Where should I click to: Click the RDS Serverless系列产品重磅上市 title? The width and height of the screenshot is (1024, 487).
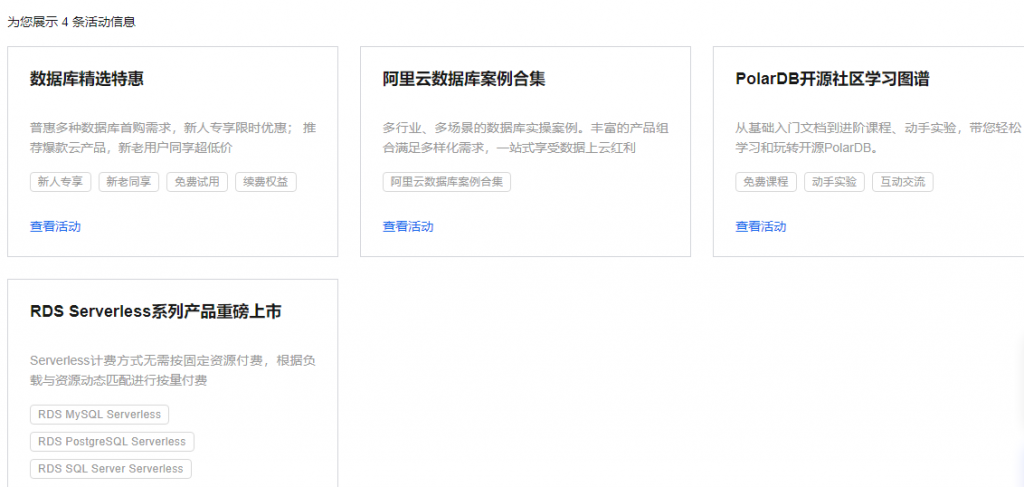156,312
